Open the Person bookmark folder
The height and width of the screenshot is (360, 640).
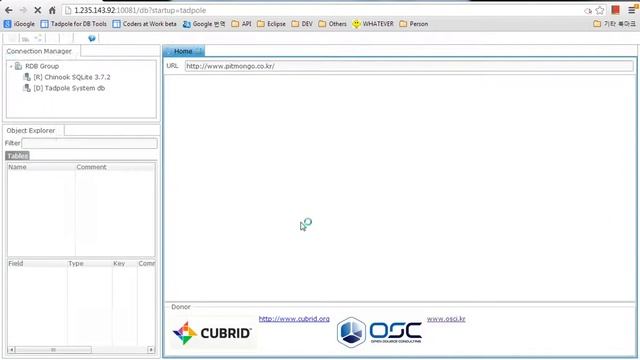click(413, 24)
